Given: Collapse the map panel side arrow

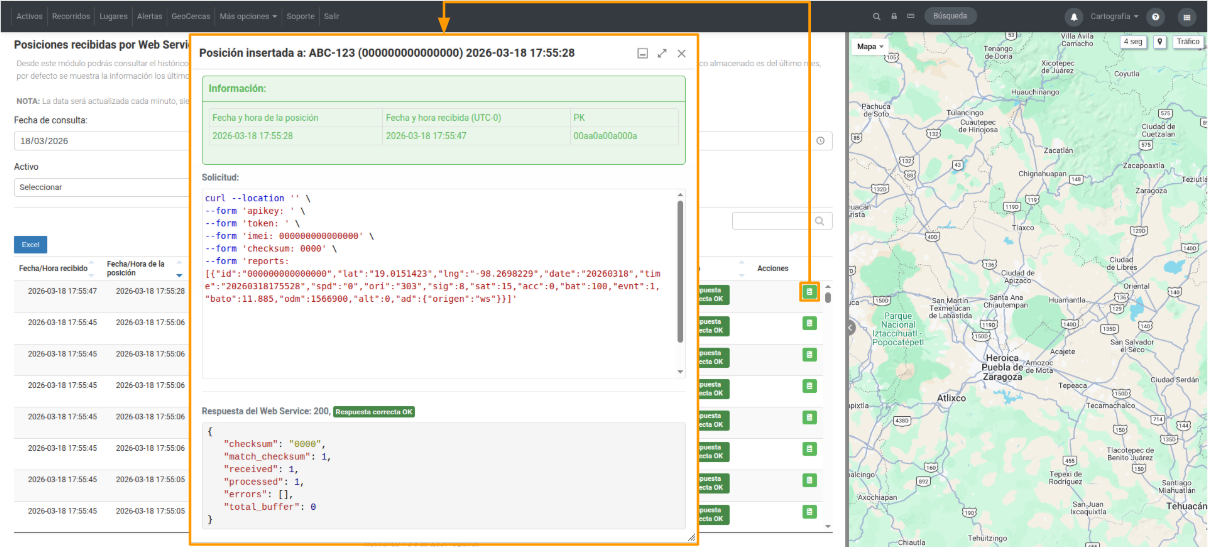Looking at the screenshot, I should [851, 327].
